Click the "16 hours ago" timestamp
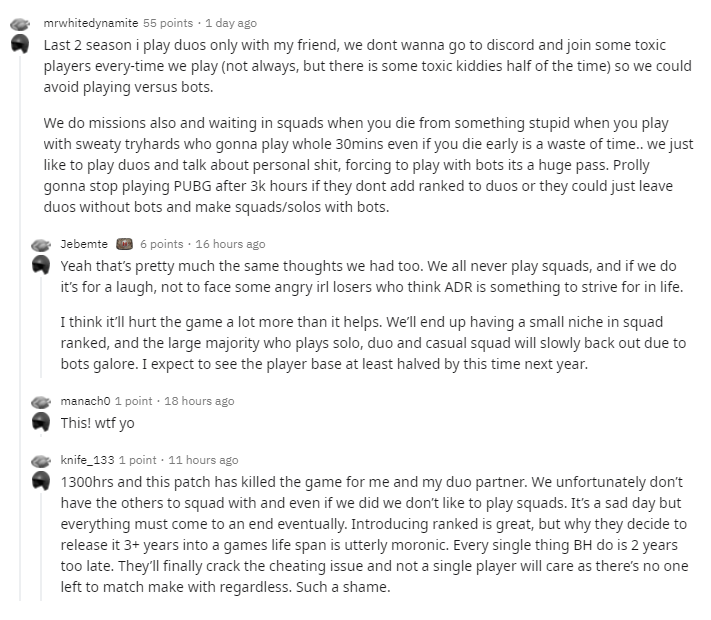711x620 pixels. (231, 244)
